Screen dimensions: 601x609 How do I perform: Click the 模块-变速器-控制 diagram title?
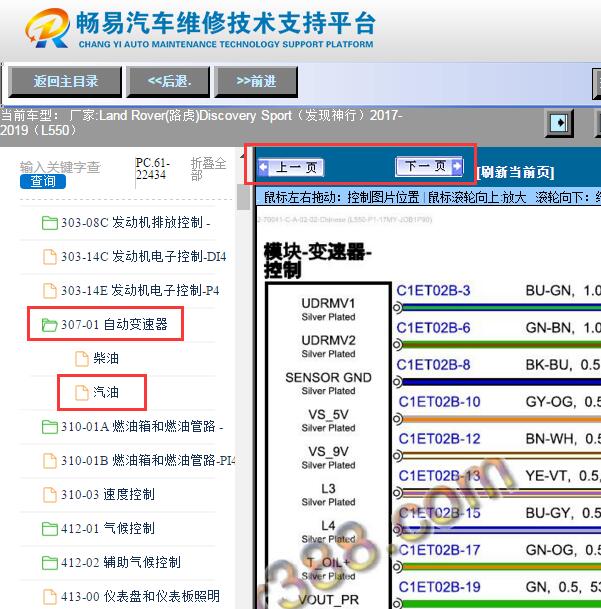318,261
